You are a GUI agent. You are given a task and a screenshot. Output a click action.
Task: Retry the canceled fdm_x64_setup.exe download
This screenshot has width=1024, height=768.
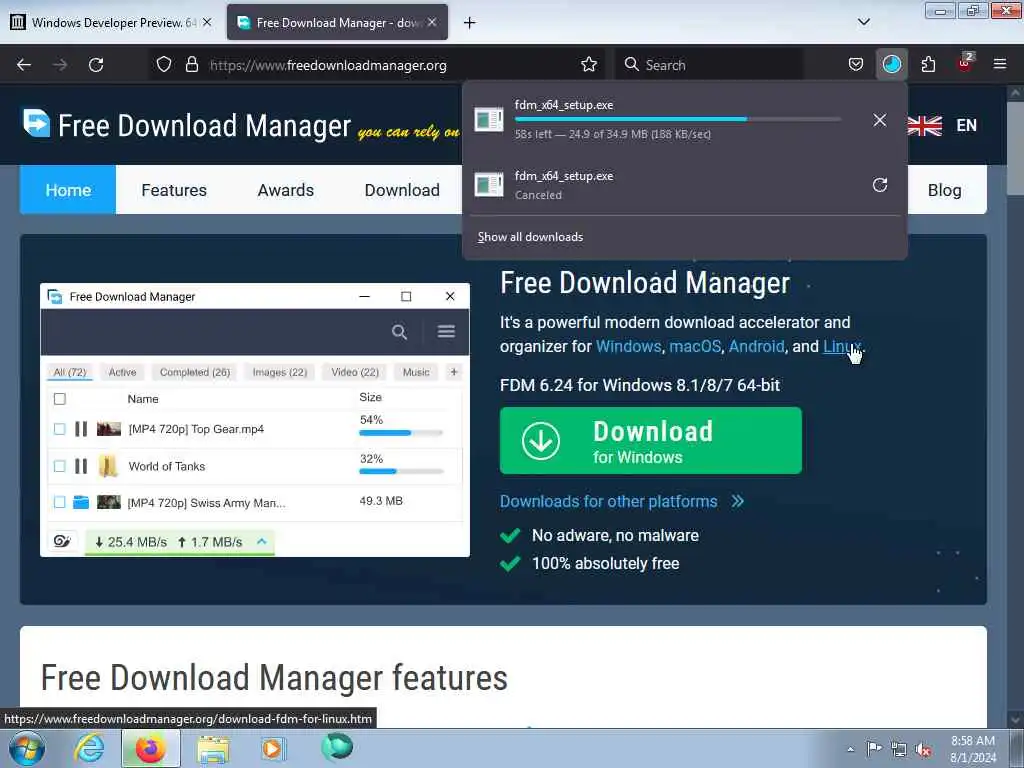point(880,185)
